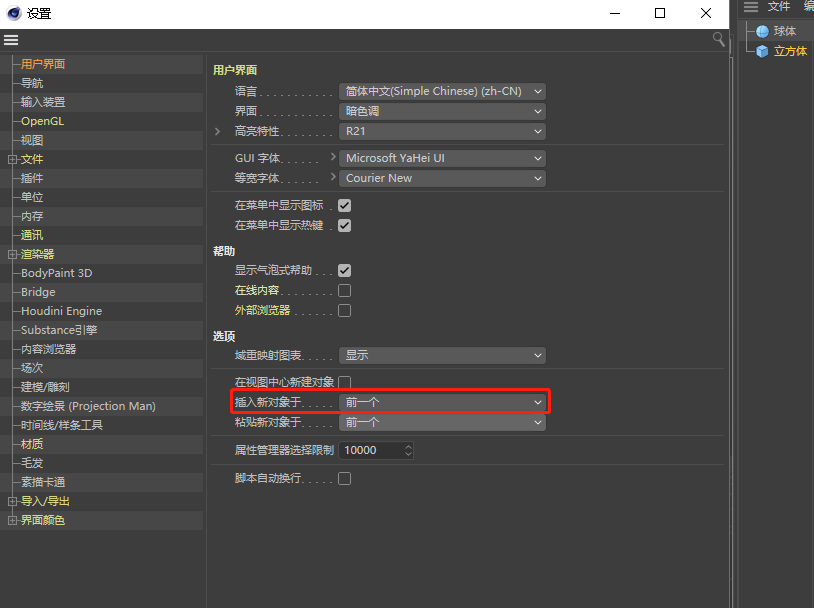Screen dimensions: 814x608
Task: Click the sphere icon in object manager
Action: pos(762,32)
